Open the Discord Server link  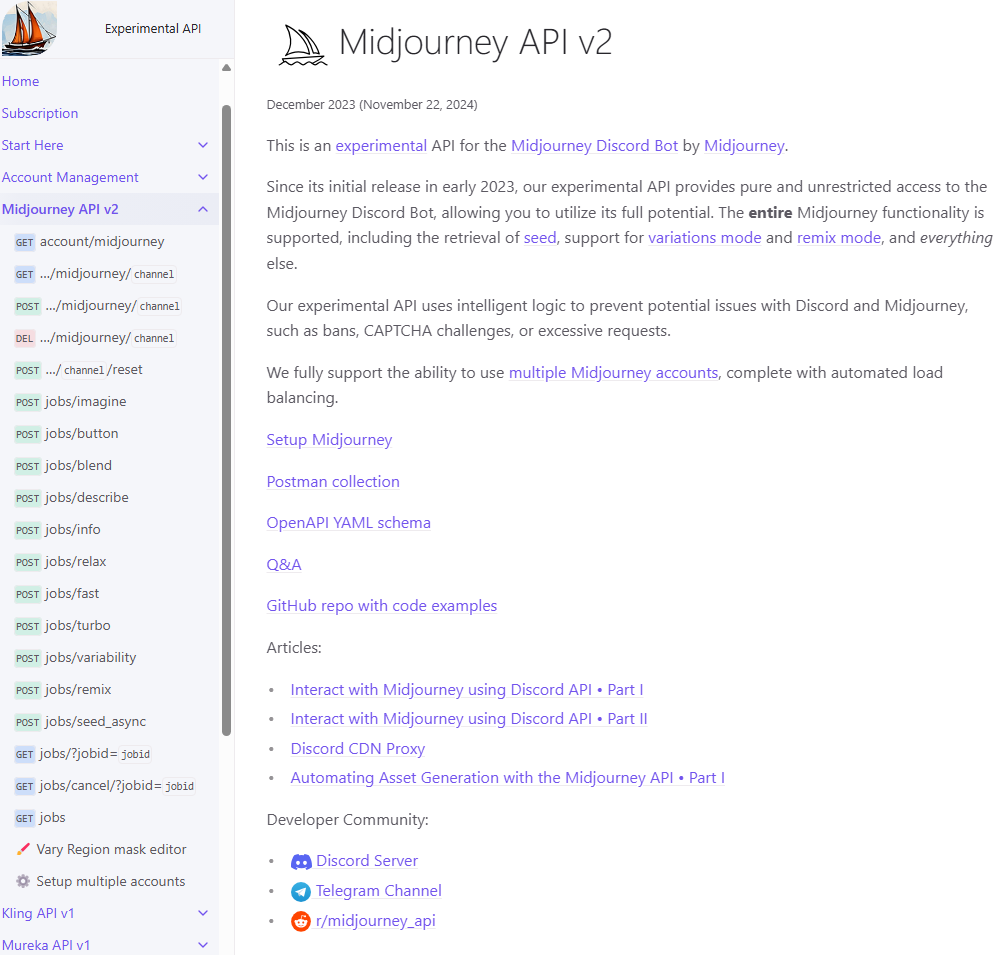coord(367,861)
